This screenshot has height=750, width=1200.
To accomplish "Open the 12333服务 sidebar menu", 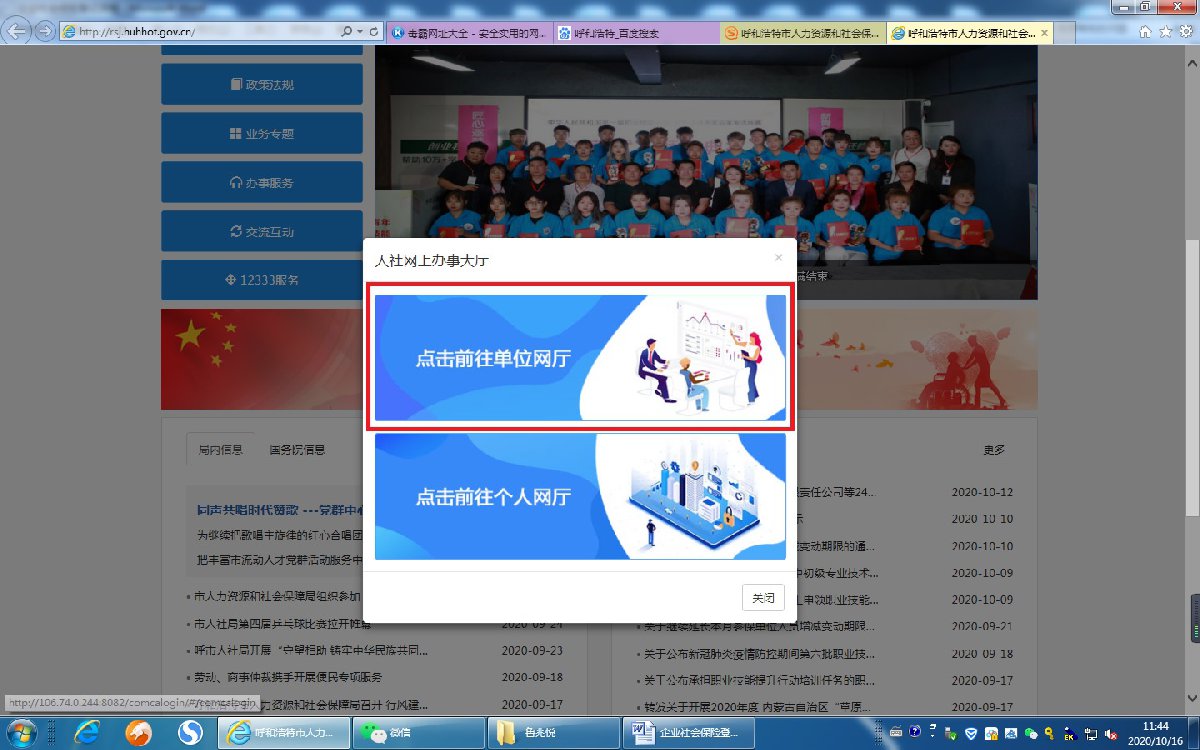I will (262, 280).
